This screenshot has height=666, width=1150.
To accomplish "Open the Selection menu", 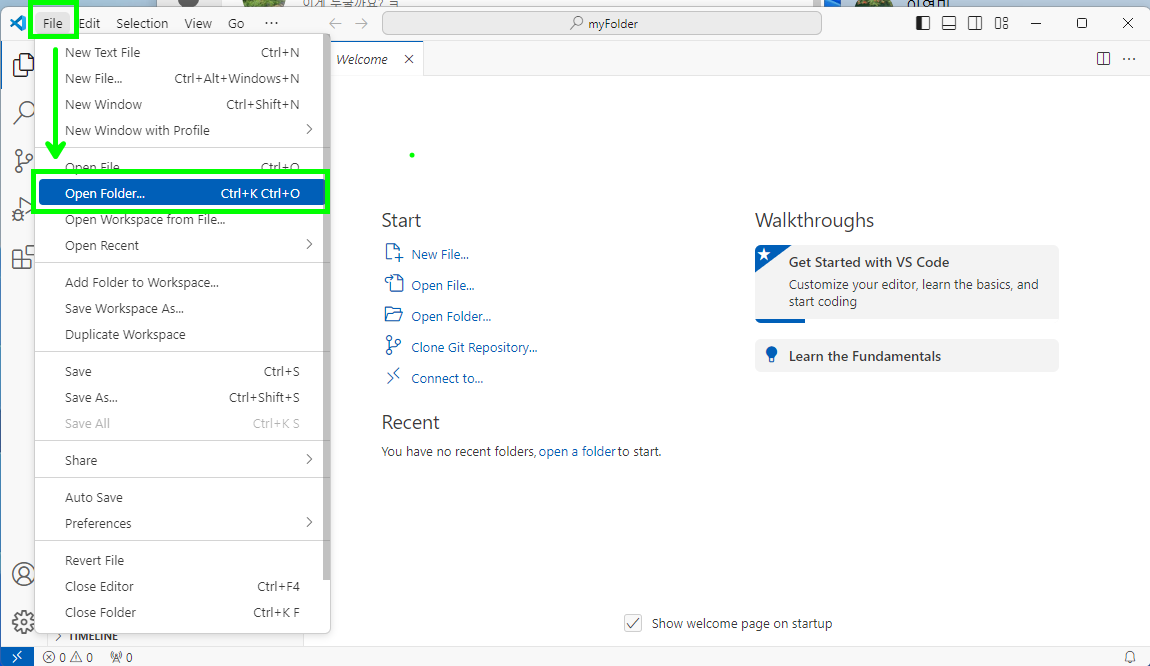I will (x=142, y=23).
